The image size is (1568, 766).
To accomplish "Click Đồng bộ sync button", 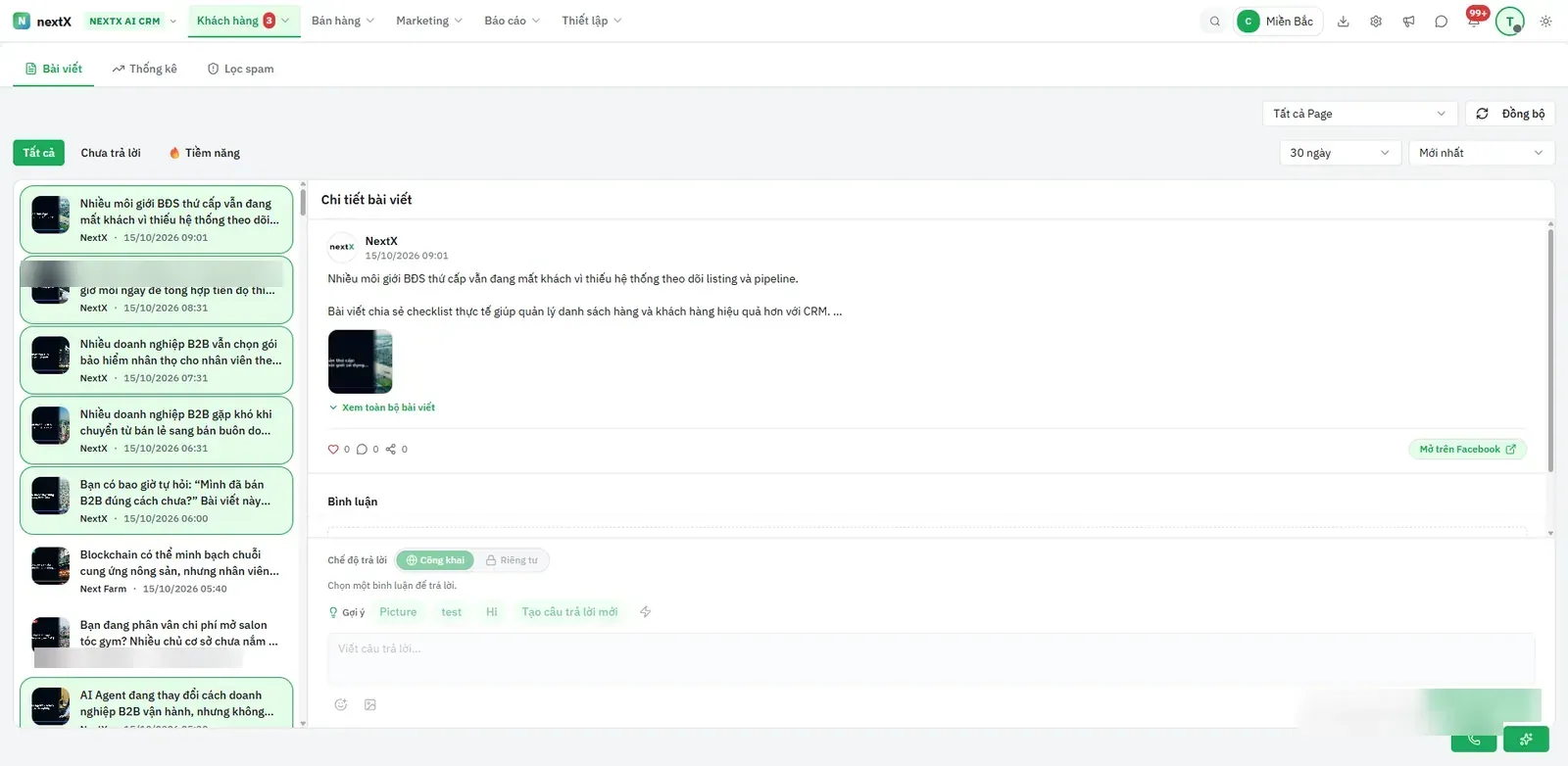I will click(1510, 114).
